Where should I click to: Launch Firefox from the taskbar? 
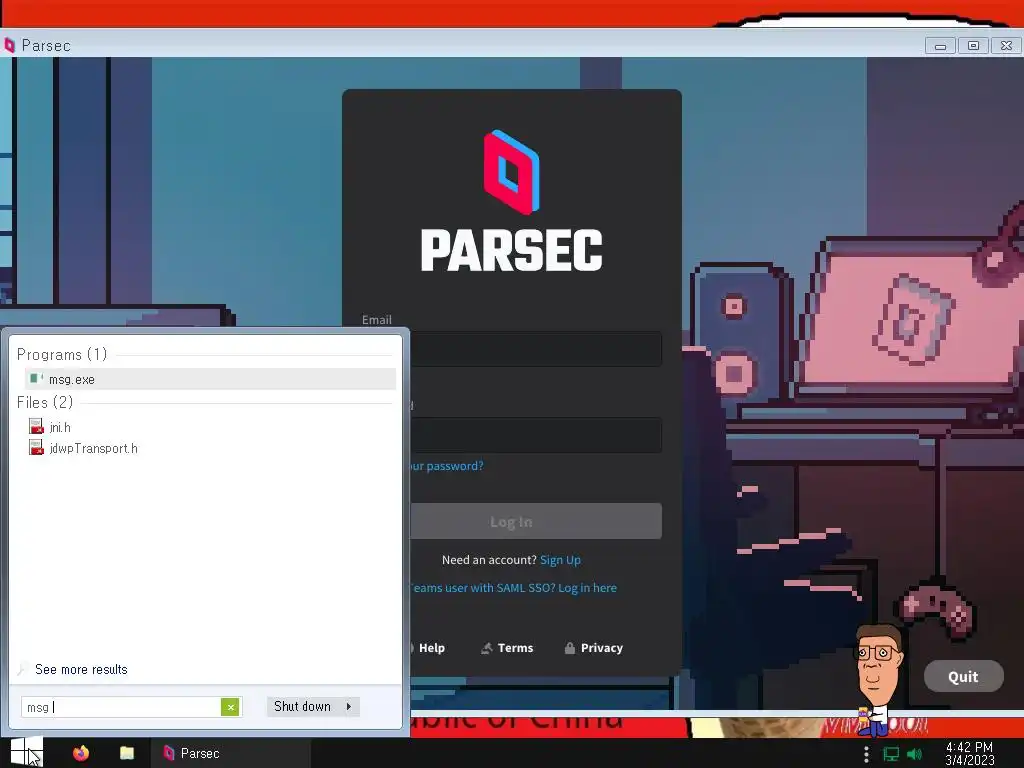81,753
